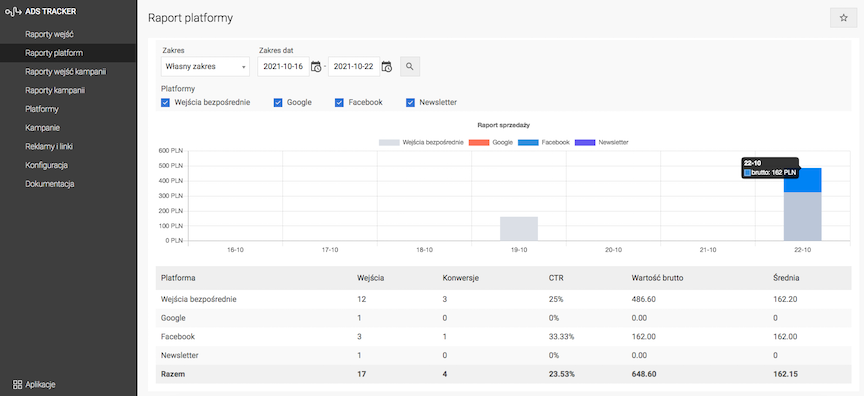Click the 648.60 total gross value

point(643,374)
